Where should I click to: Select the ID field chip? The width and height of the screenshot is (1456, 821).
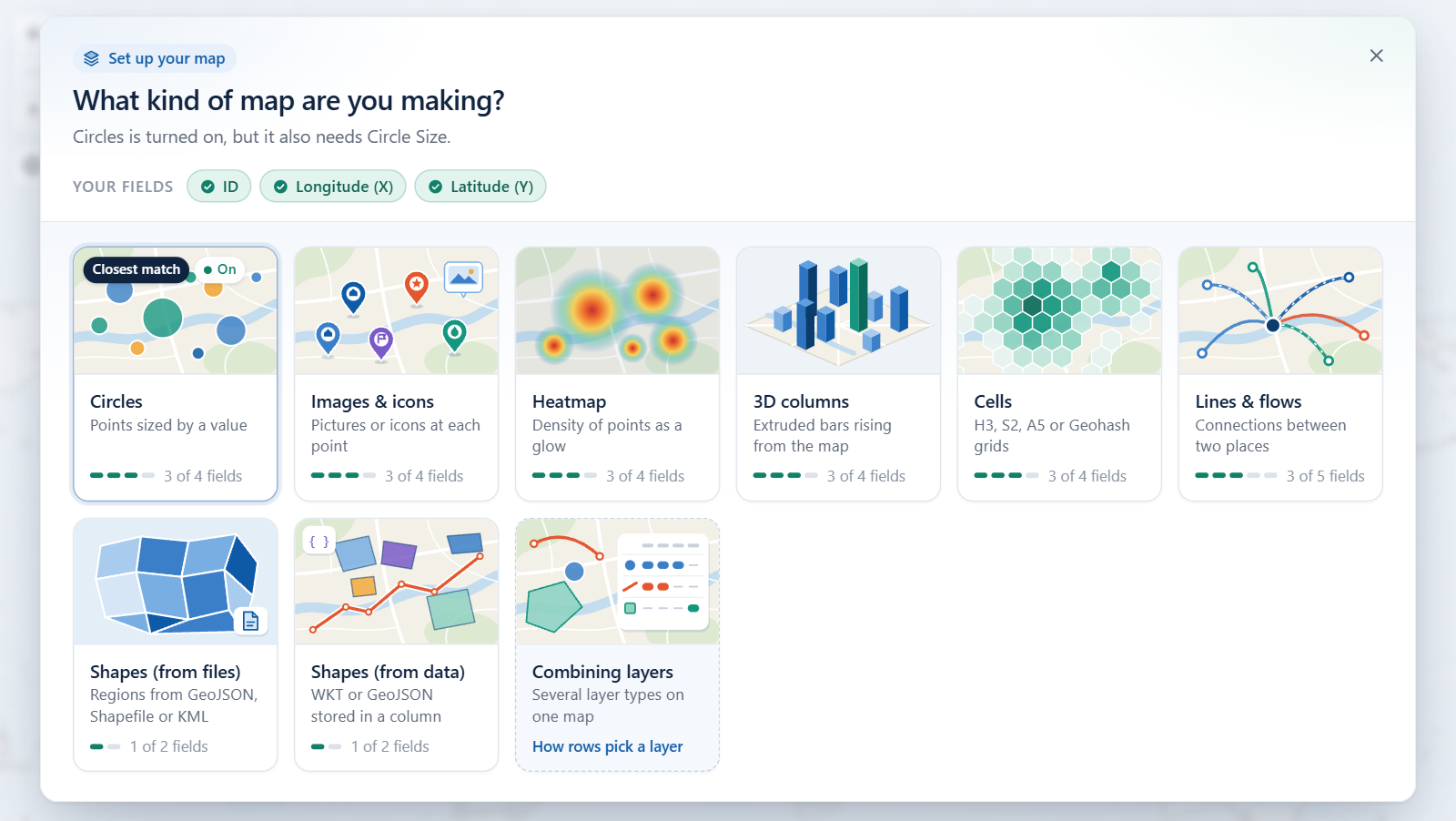(x=219, y=187)
